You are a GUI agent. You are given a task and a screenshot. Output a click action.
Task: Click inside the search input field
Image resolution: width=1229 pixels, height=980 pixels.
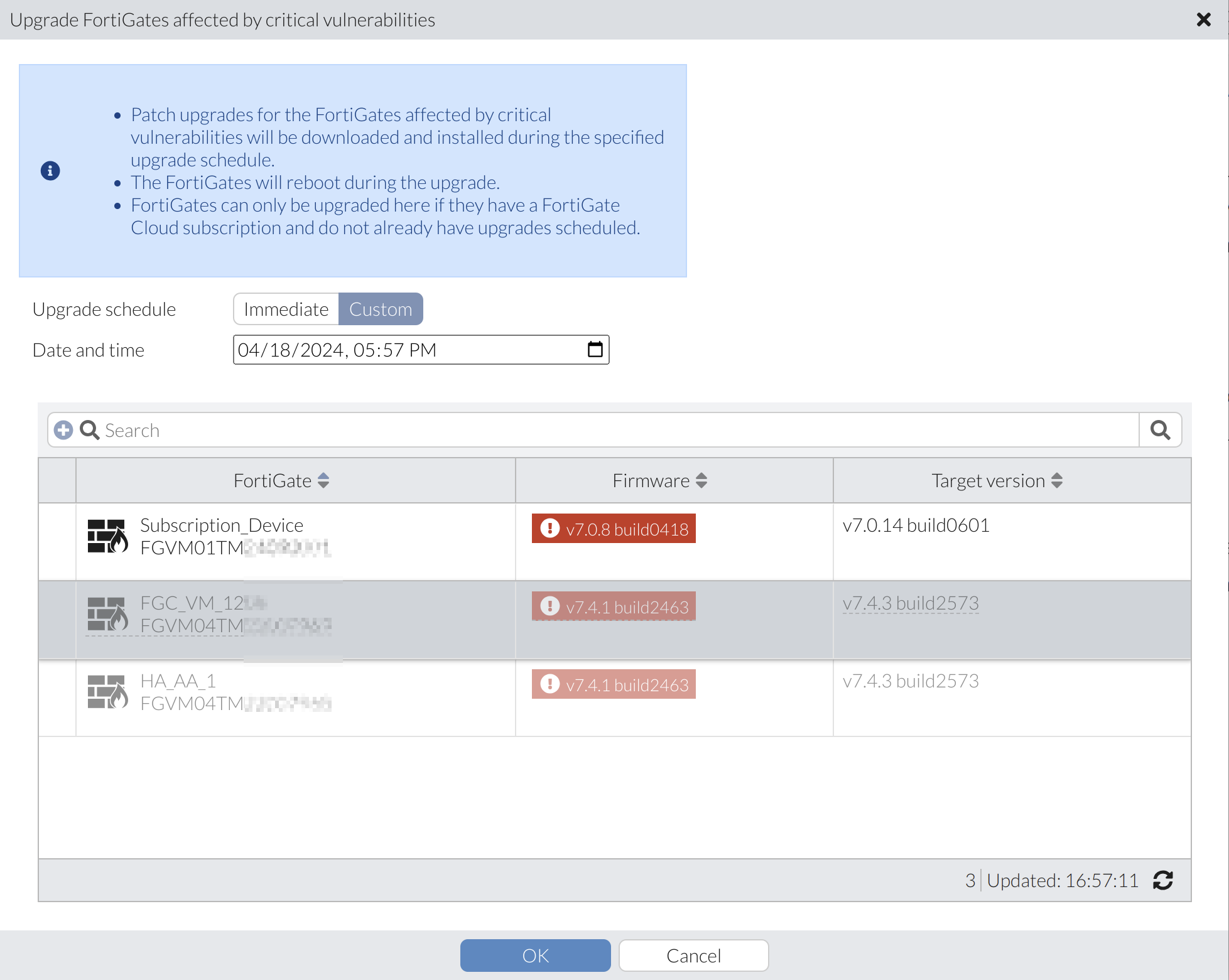tap(377, 430)
